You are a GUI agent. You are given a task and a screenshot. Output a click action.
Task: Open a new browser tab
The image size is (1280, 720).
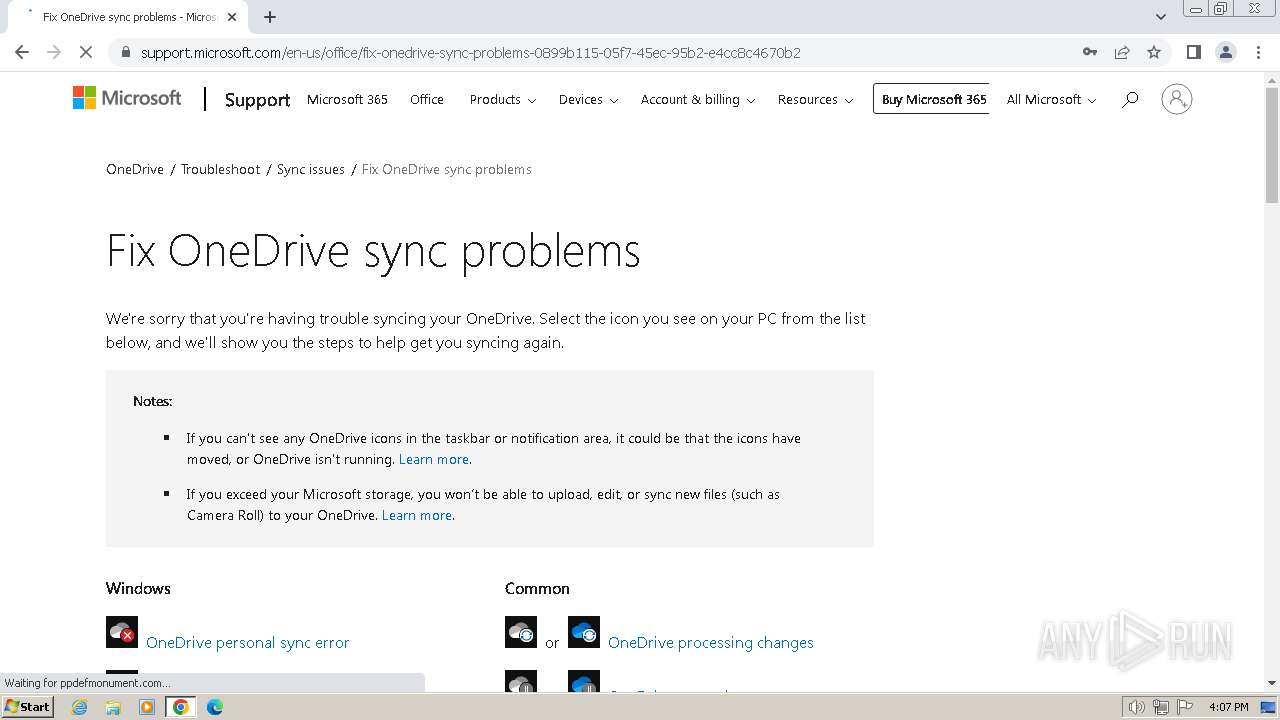pos(270,17)
